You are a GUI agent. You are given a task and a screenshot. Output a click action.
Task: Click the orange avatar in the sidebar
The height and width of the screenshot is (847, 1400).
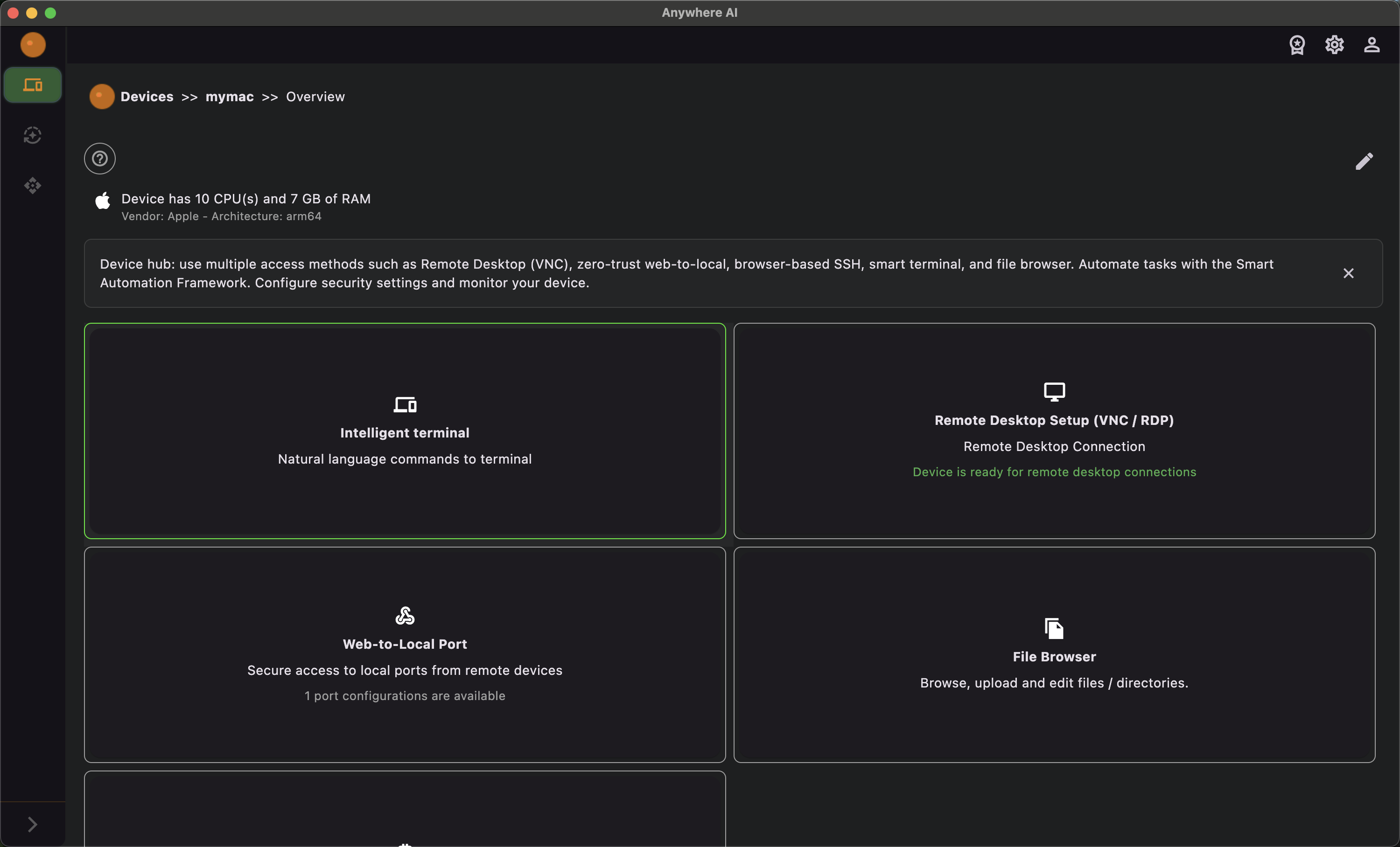click(x=33, y=45)
